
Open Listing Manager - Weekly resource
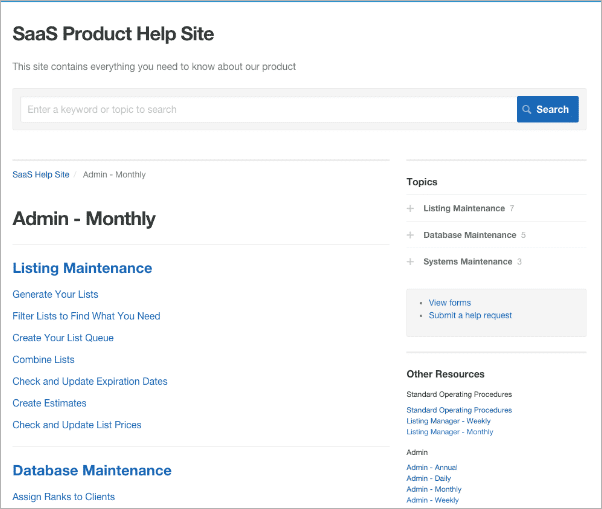(x=449, y=421)
